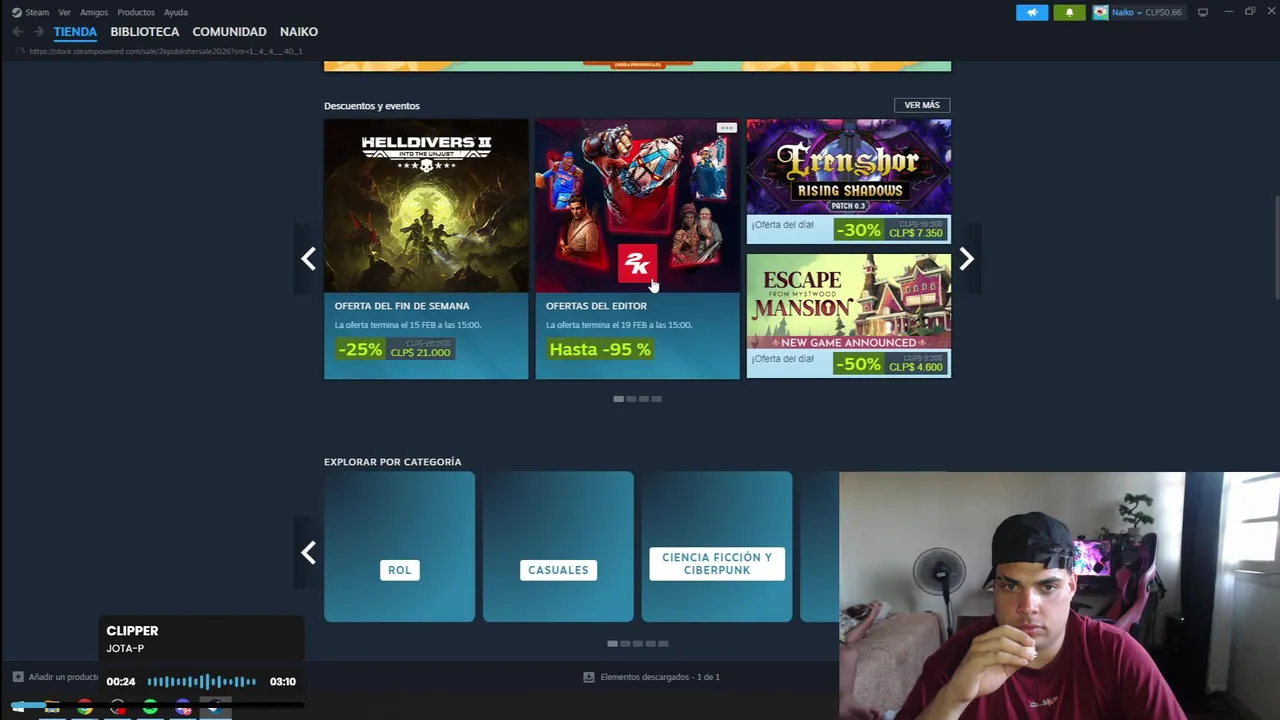
Task: Open the CASUALES category tile
Action: [x=558, y=547]
